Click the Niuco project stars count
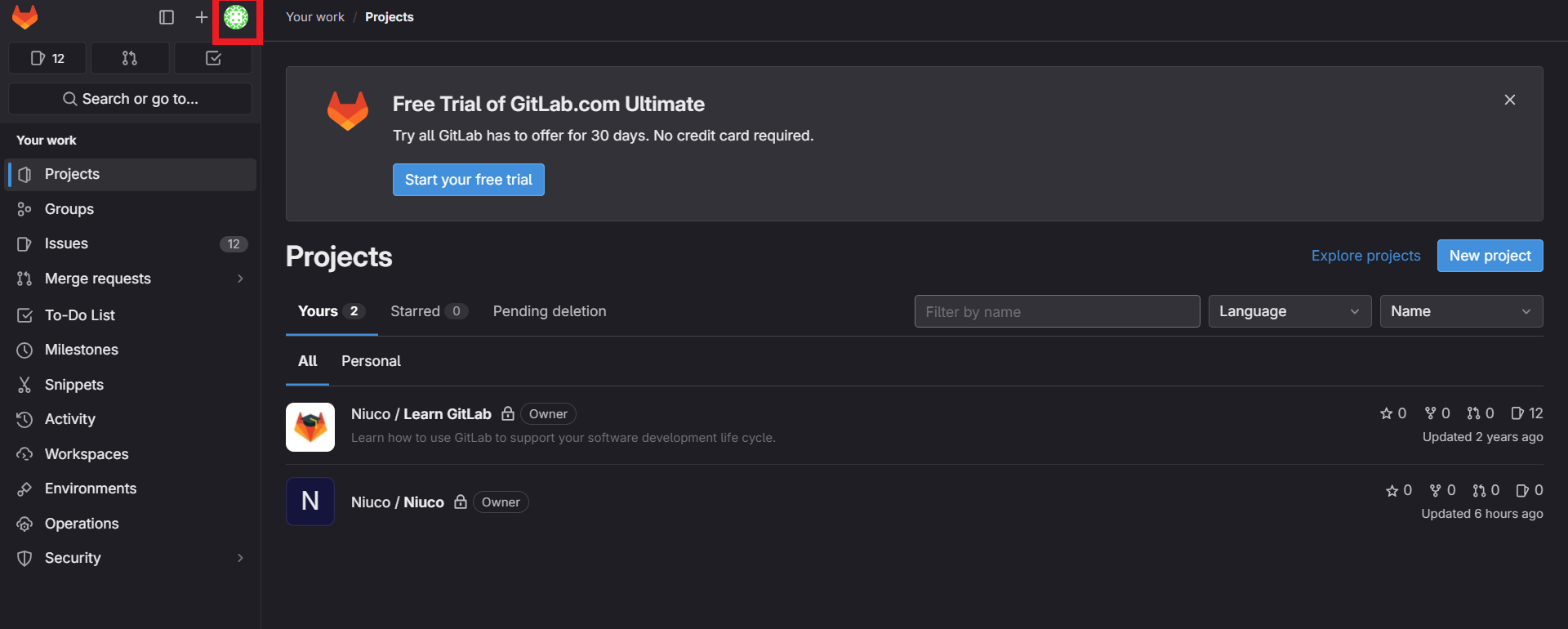1568x629 pixels. pos(1399,490)
